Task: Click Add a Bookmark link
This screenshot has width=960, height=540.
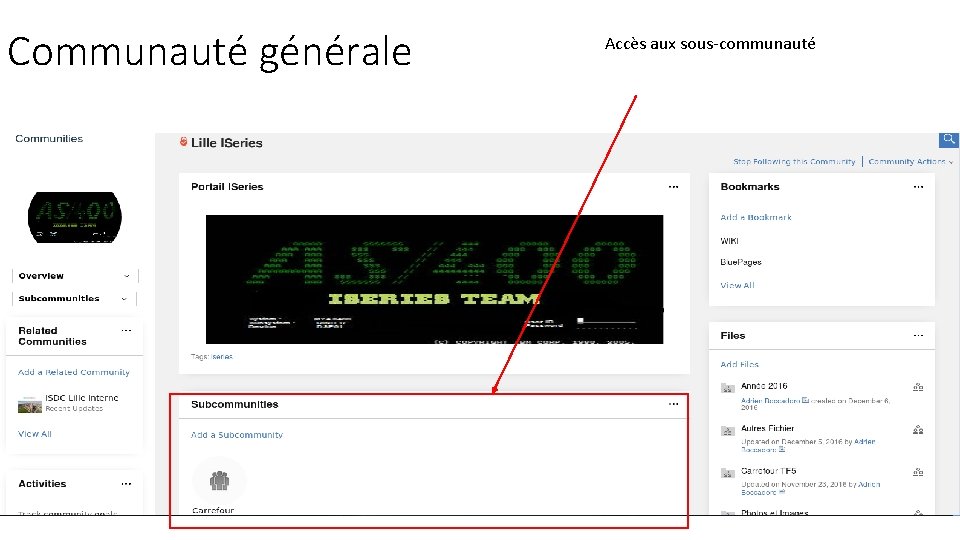Action: [x=756, y=217]
